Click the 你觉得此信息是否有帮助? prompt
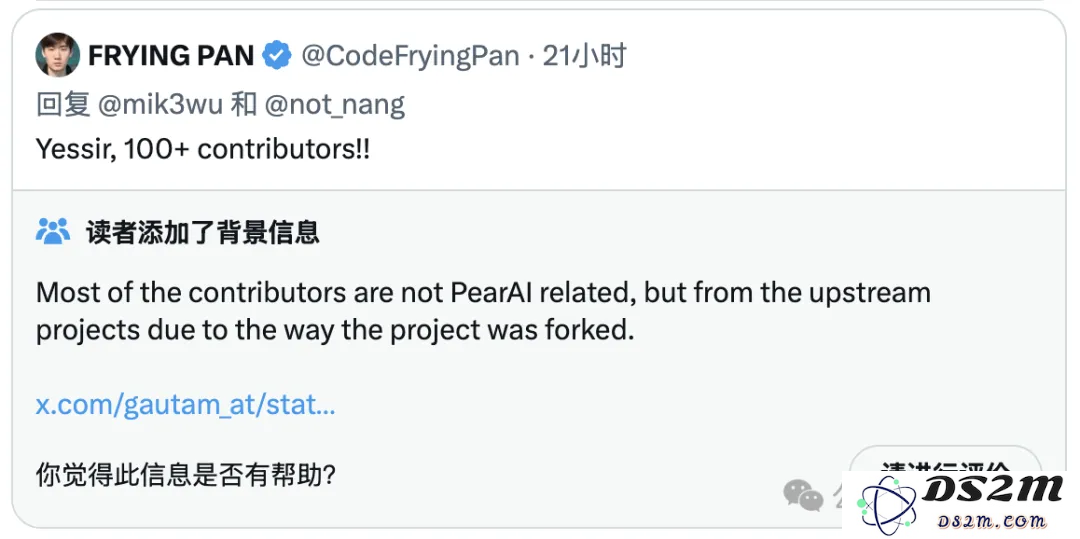1080x539 pixels. tap(185, 474)
